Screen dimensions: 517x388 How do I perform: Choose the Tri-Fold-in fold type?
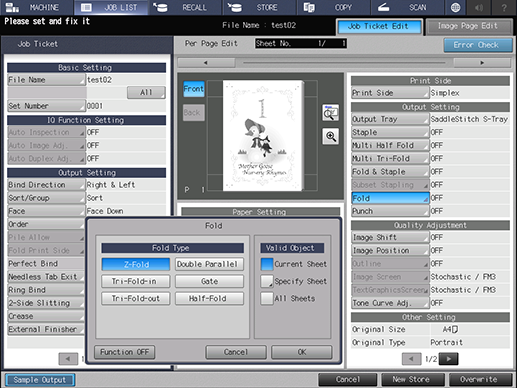136,281
